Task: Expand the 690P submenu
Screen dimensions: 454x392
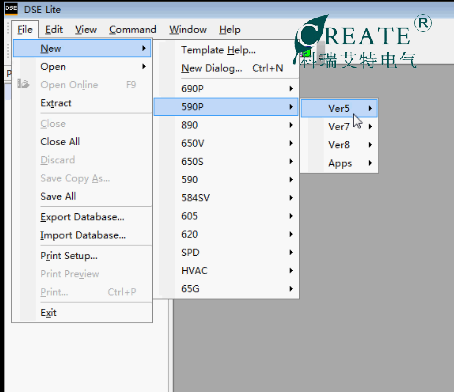Action: tap(226, 89)
